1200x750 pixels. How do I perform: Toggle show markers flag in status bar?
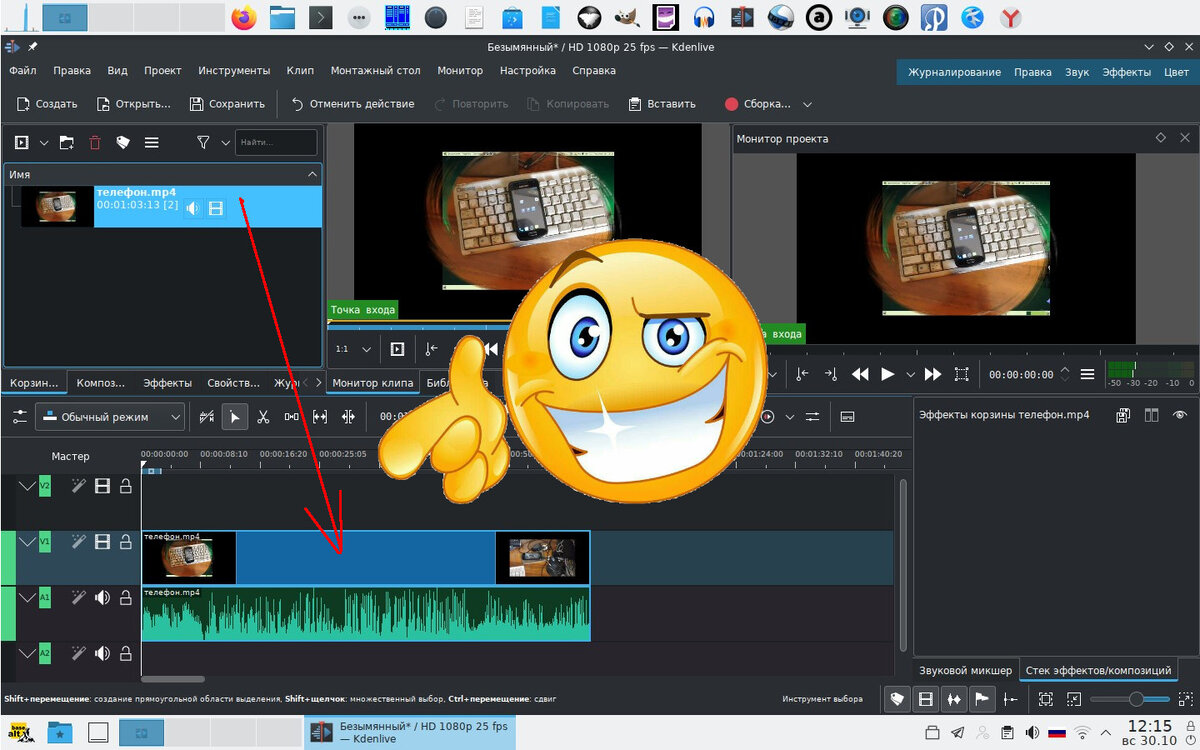982,700
